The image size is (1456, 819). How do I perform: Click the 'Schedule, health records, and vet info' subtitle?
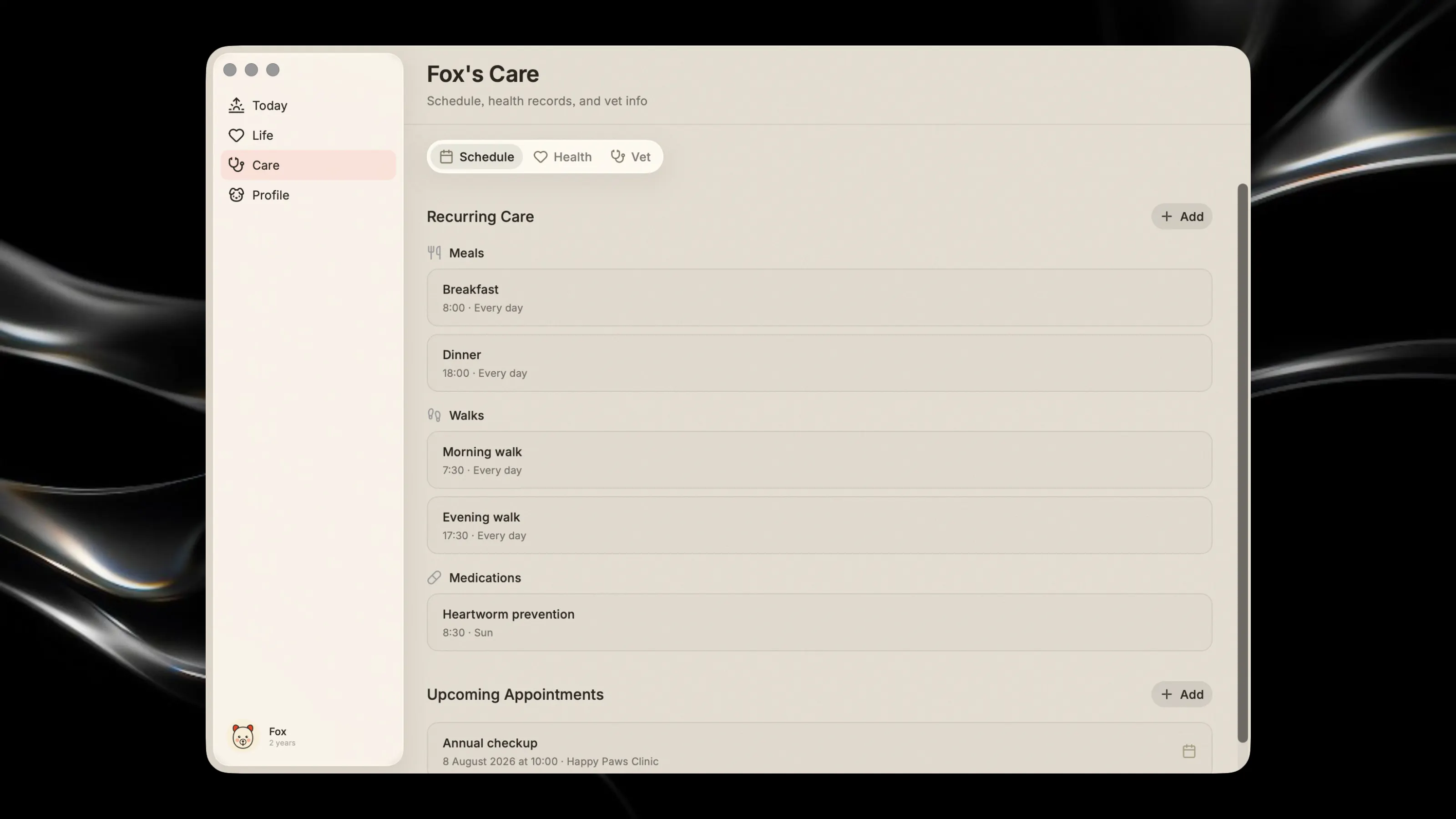tap(537, 101)
